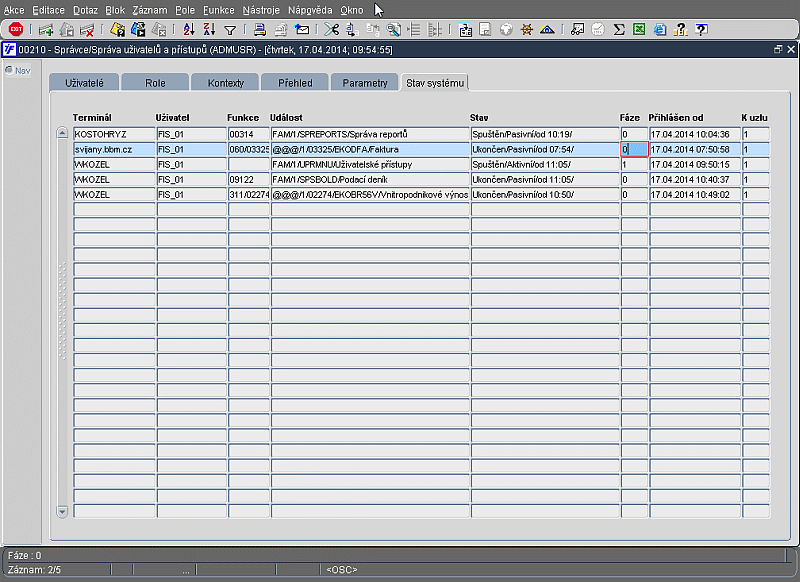The image size is (800, 582).
Task: Click the magnifier search icon
Action: click(393, 30)
